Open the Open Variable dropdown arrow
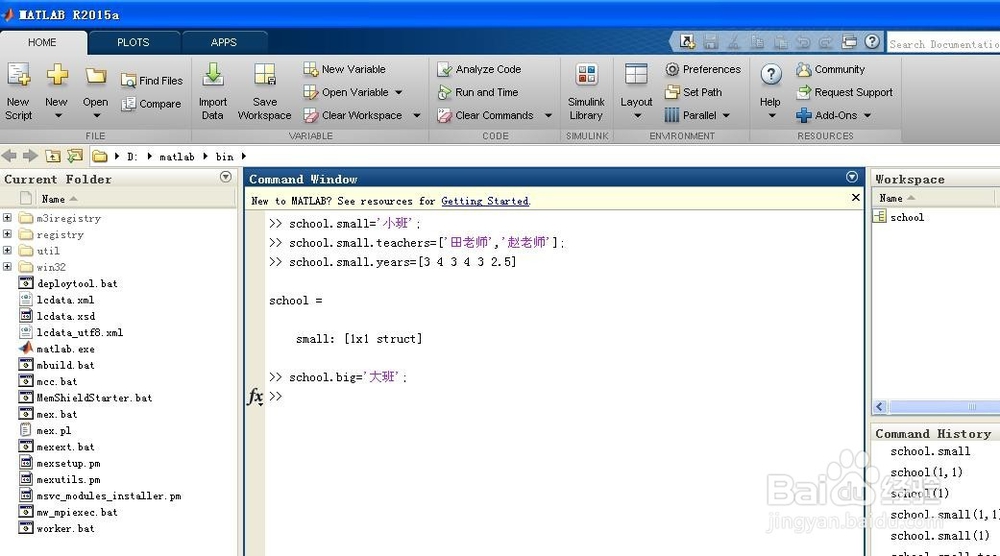 click(399, 92)
